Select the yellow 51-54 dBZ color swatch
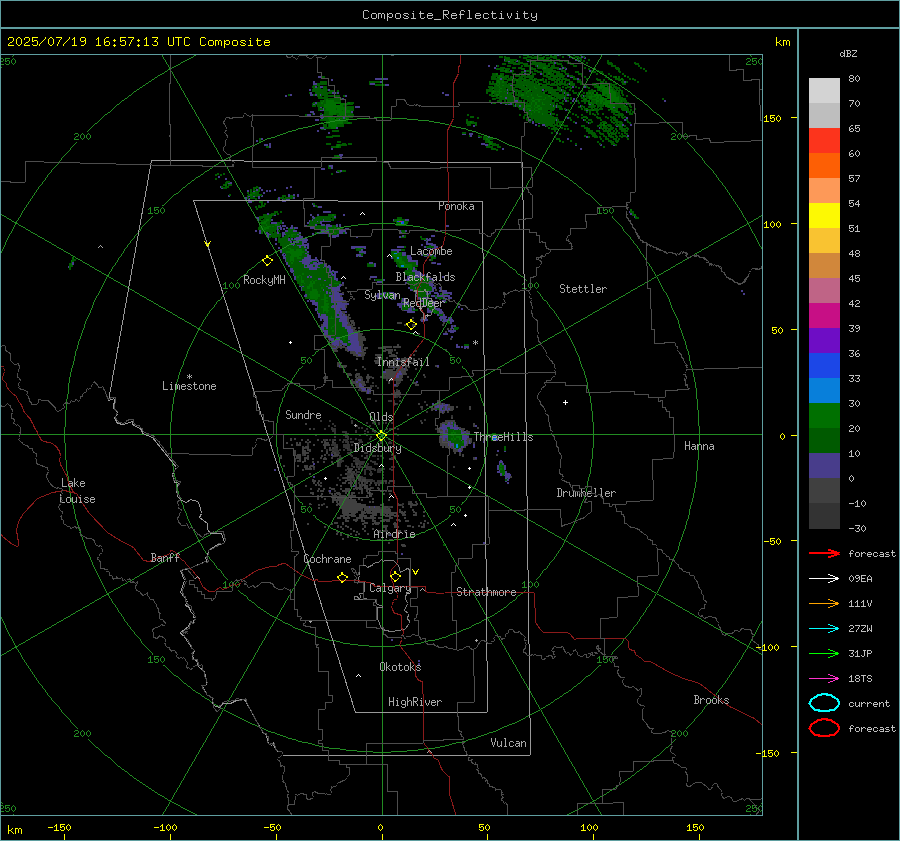The height and width of the screenshot is (841, 900). [x=824, y=216]
